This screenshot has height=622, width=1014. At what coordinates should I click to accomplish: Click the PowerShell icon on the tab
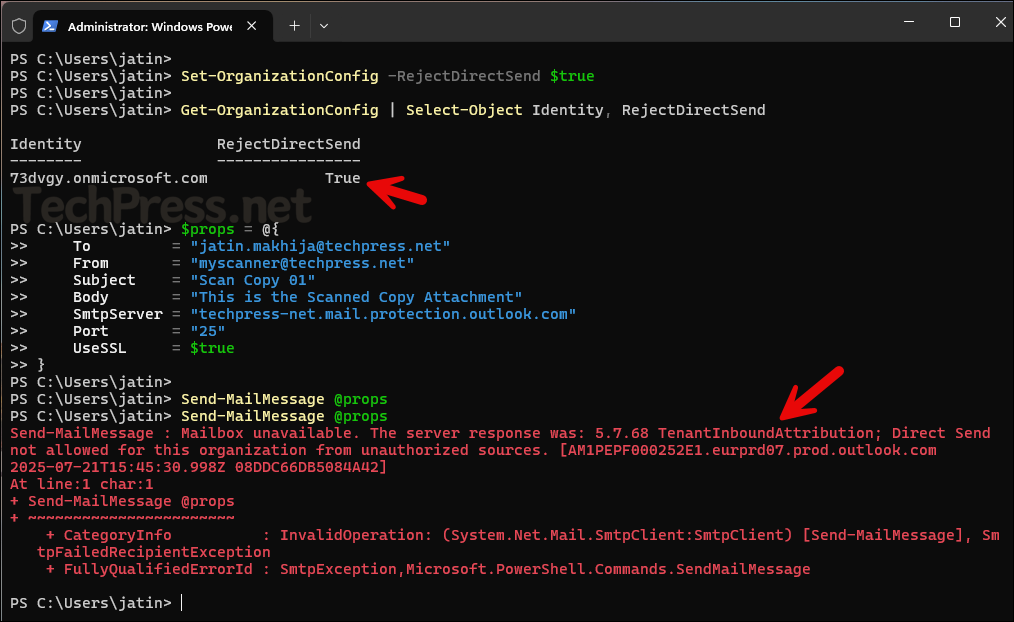pyautogui.click(x=50, y=26)
